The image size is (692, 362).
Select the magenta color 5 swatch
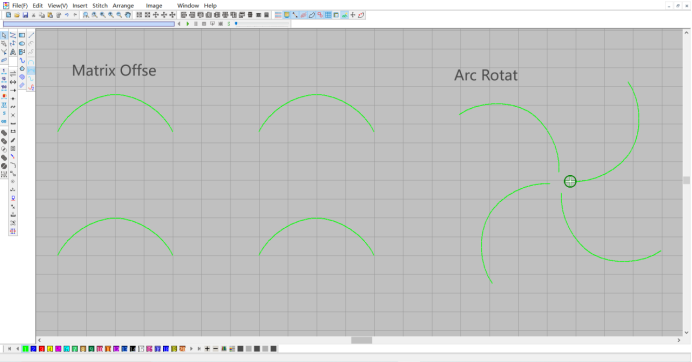click(58, 349)
